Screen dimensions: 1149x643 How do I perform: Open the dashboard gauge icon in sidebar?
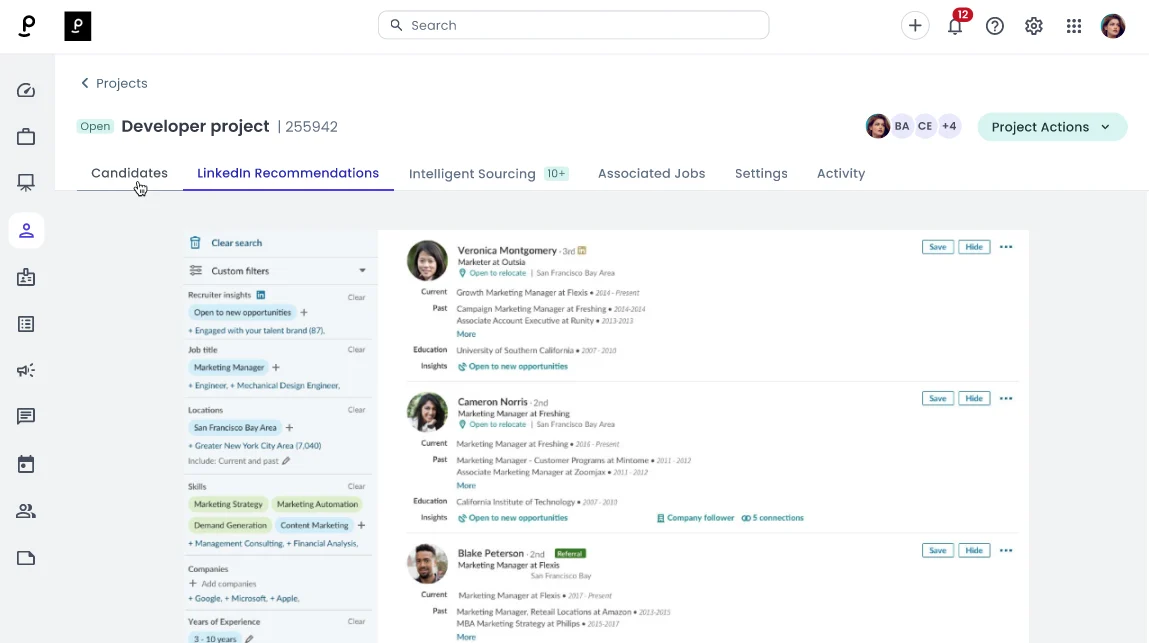[26, 90]
